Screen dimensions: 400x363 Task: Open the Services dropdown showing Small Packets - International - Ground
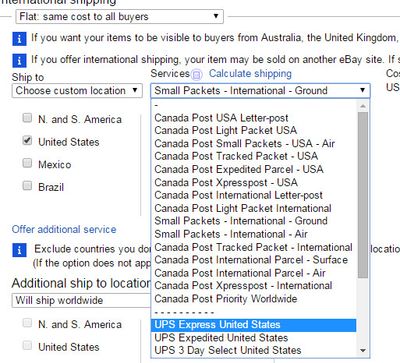pos(260,90)
